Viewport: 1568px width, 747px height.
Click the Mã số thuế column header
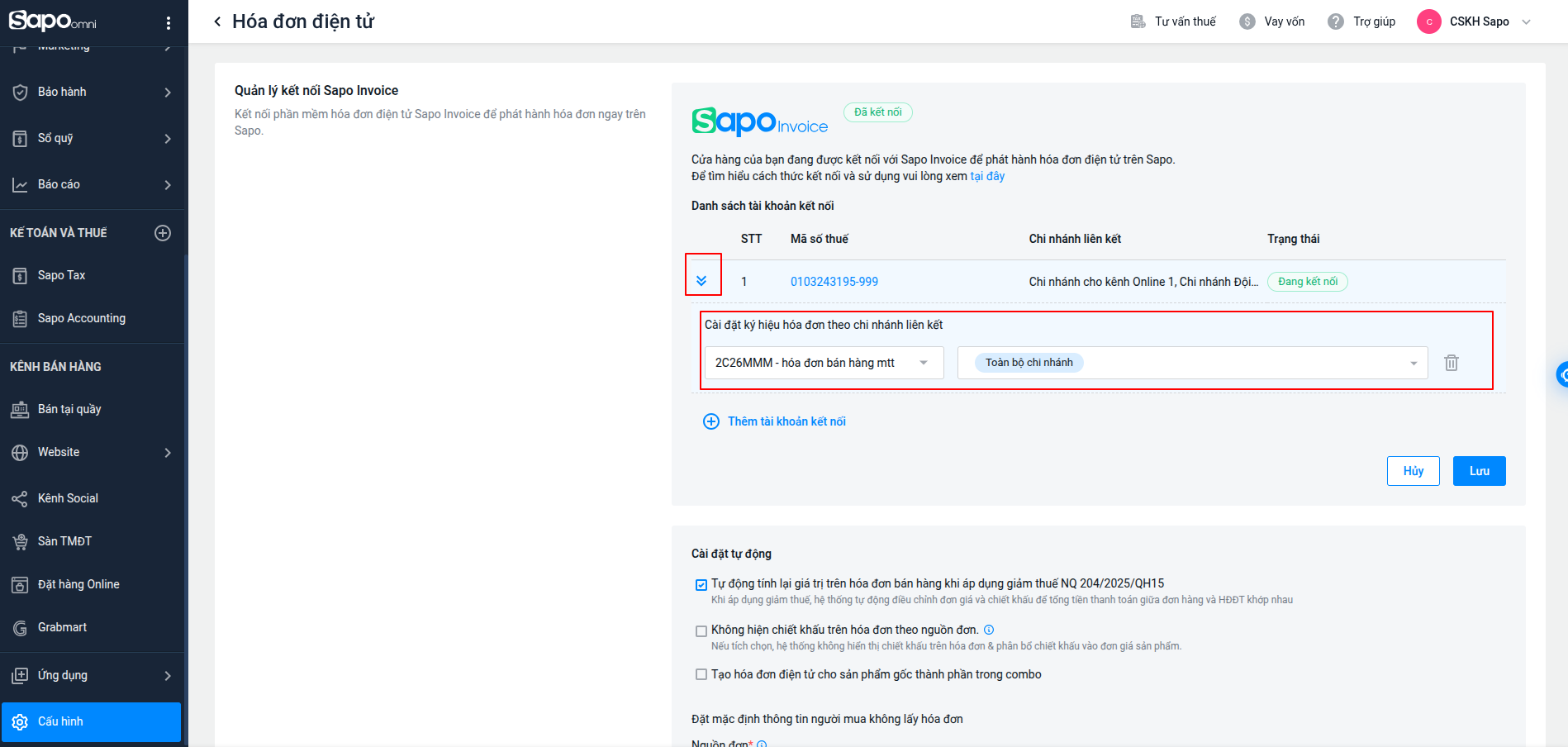820,239
